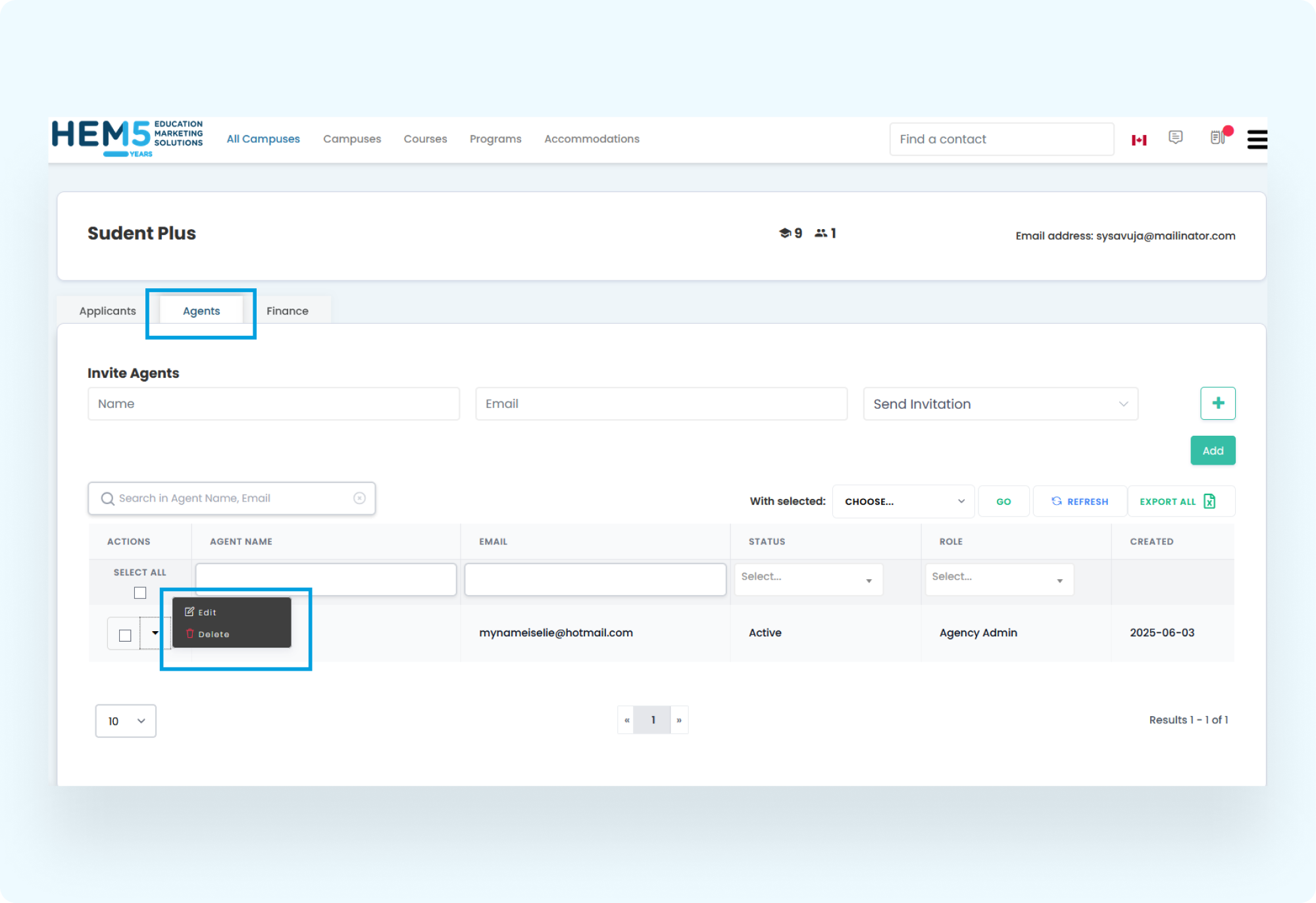Check the Select All checkbox
The width and height of the screenshot is (1316, 903).
click(x=140, y=592)
